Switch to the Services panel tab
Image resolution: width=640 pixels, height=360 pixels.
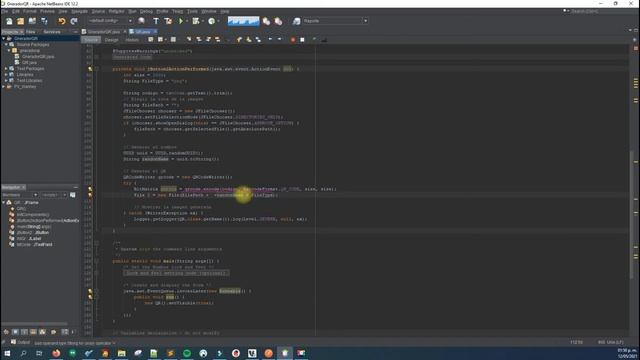[x=52, y=32]
